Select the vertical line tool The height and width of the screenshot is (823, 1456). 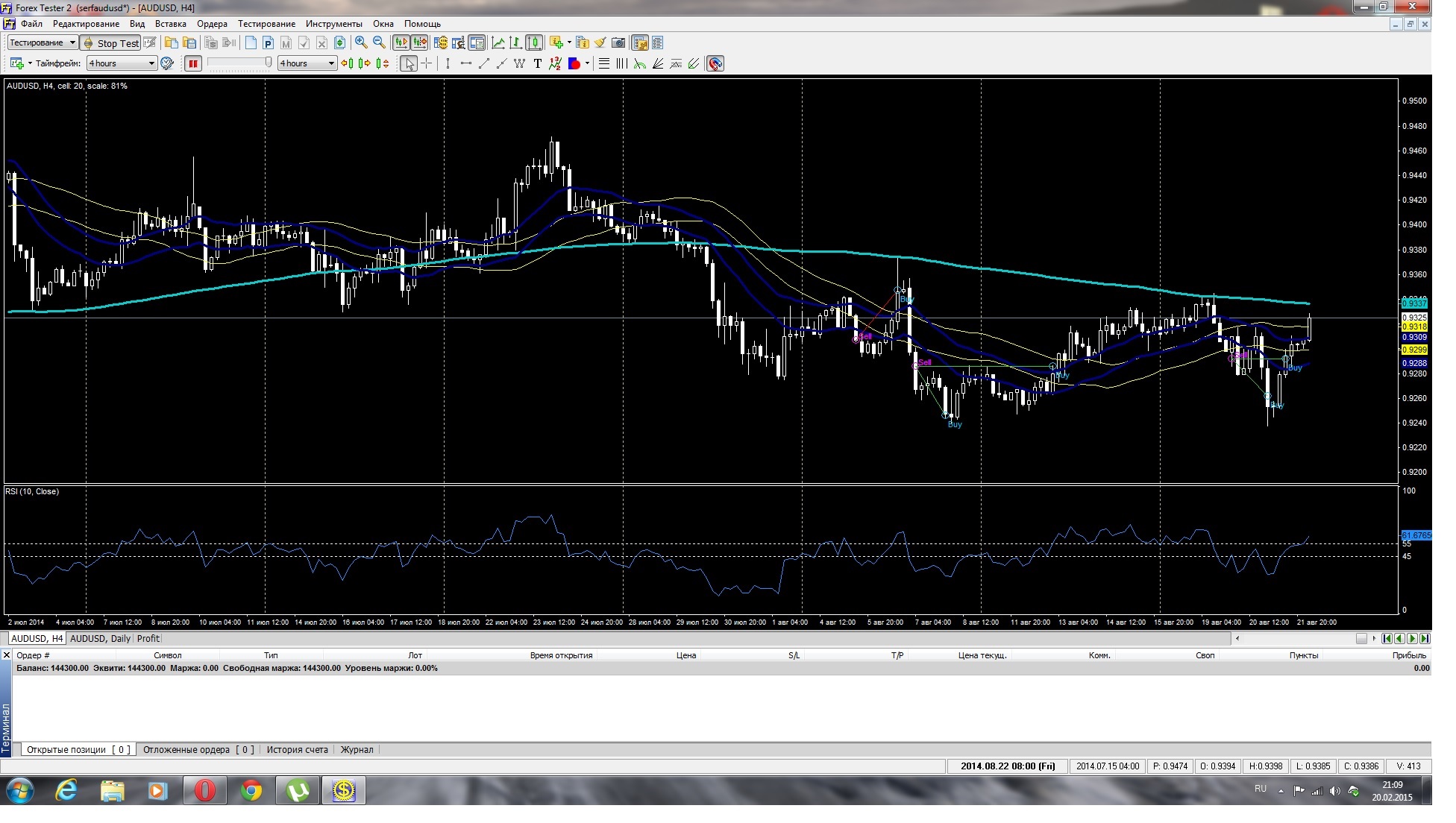click(x=448, y=63)
